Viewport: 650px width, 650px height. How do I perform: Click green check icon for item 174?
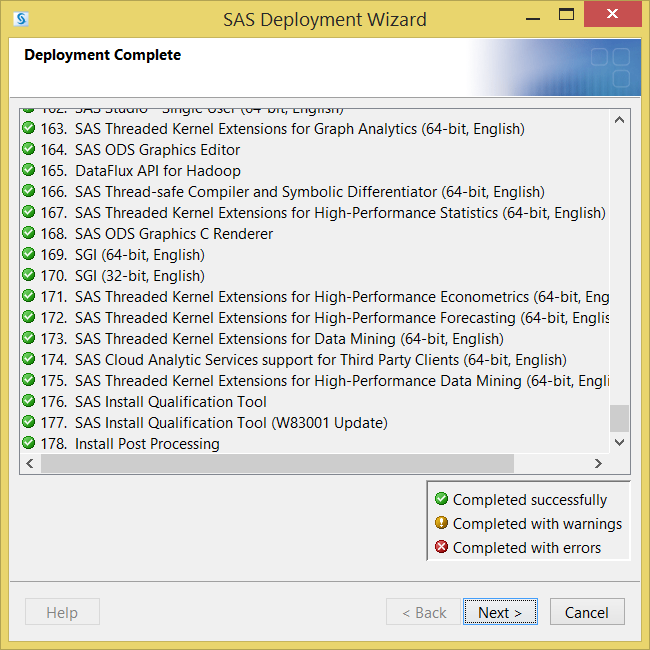point(28,359)
